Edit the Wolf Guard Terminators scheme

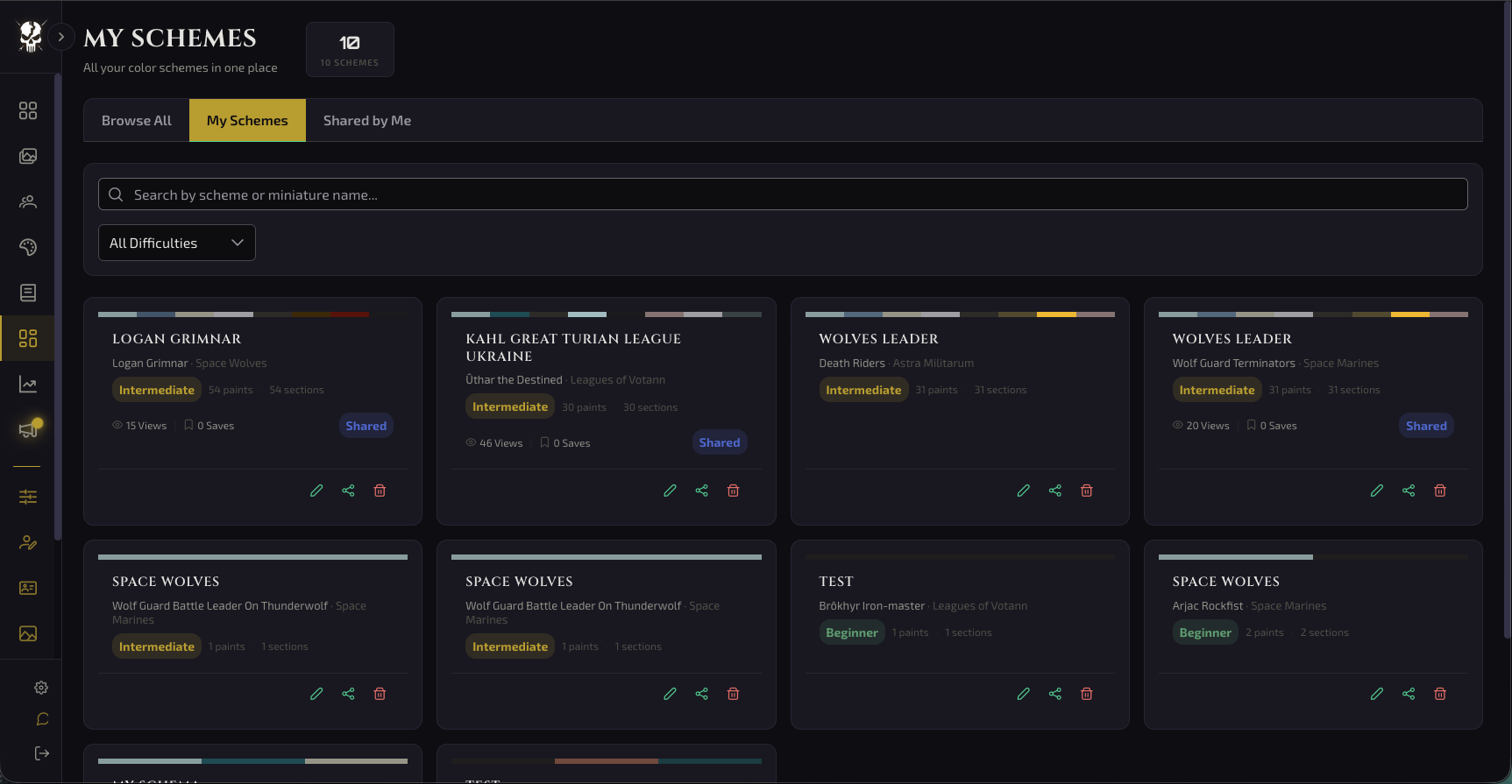point(1376,491)
